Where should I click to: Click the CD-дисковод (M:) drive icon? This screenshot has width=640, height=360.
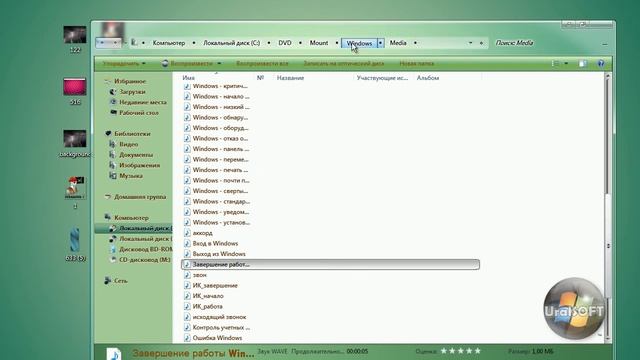pyautogui.click(x=113, y=260)
